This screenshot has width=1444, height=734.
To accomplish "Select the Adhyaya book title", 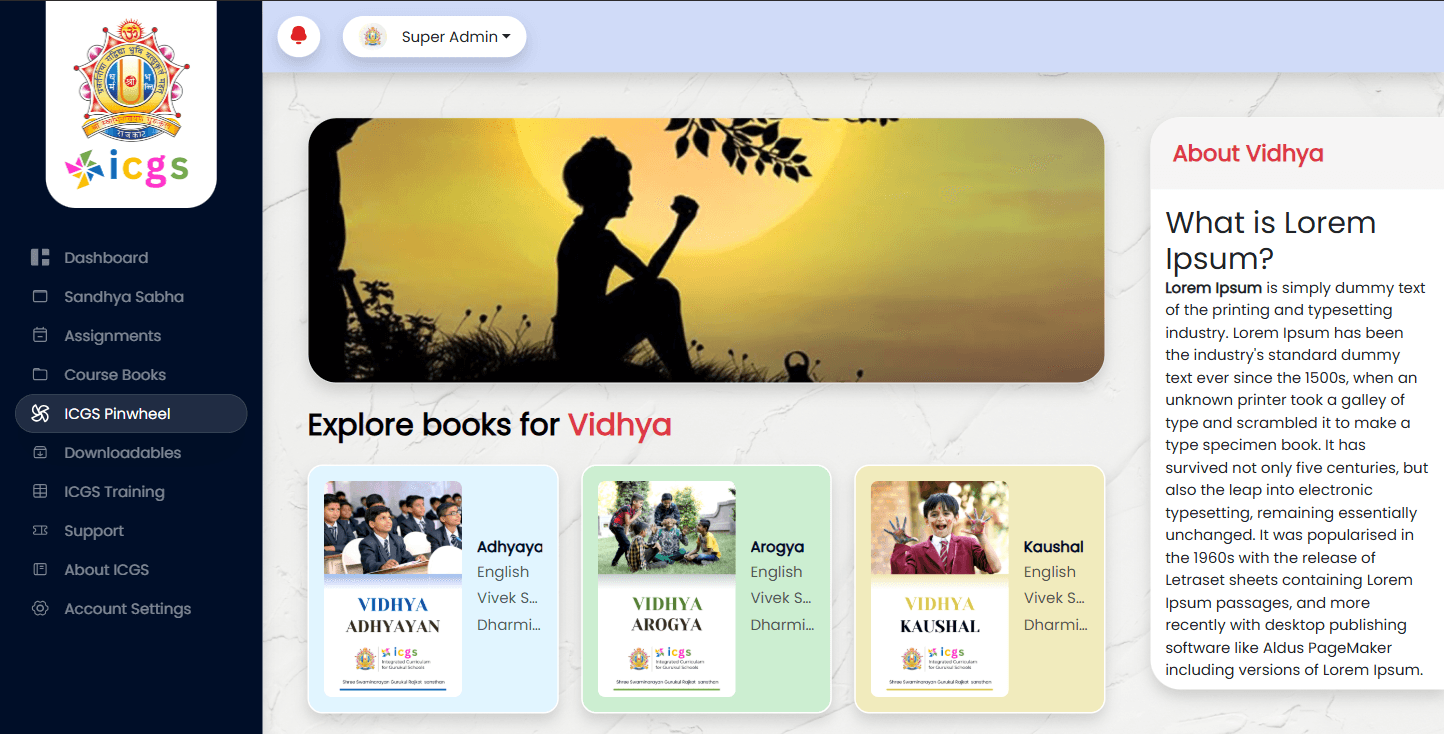I will coord(510,547).
